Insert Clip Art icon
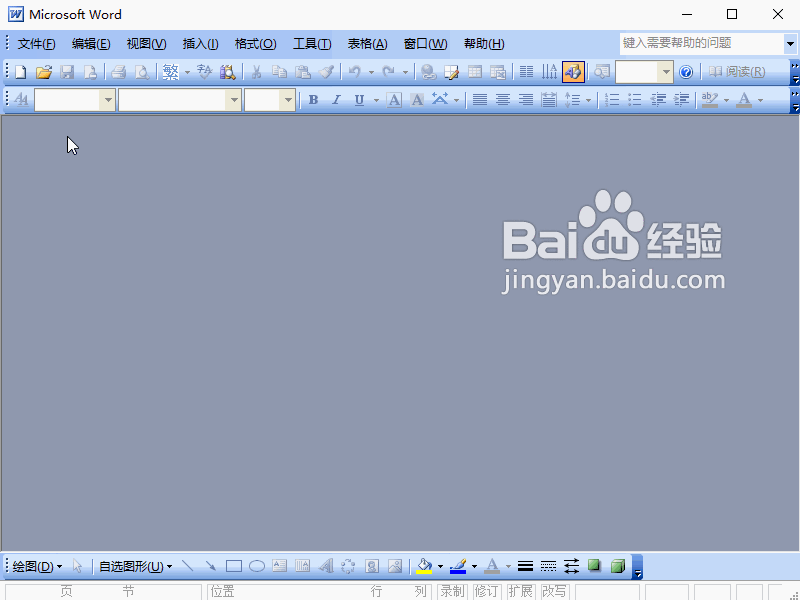The height and width of the screenshot is (600, 800). coord(372,566)
